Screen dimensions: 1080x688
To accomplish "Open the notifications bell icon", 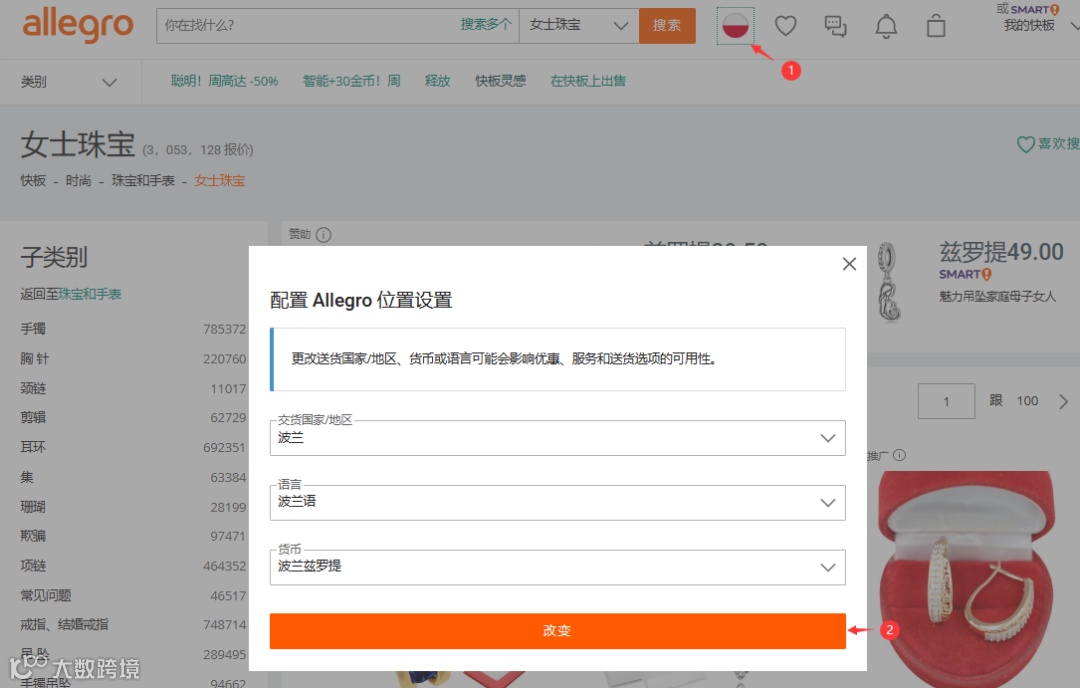I will [x=886, y=26].
